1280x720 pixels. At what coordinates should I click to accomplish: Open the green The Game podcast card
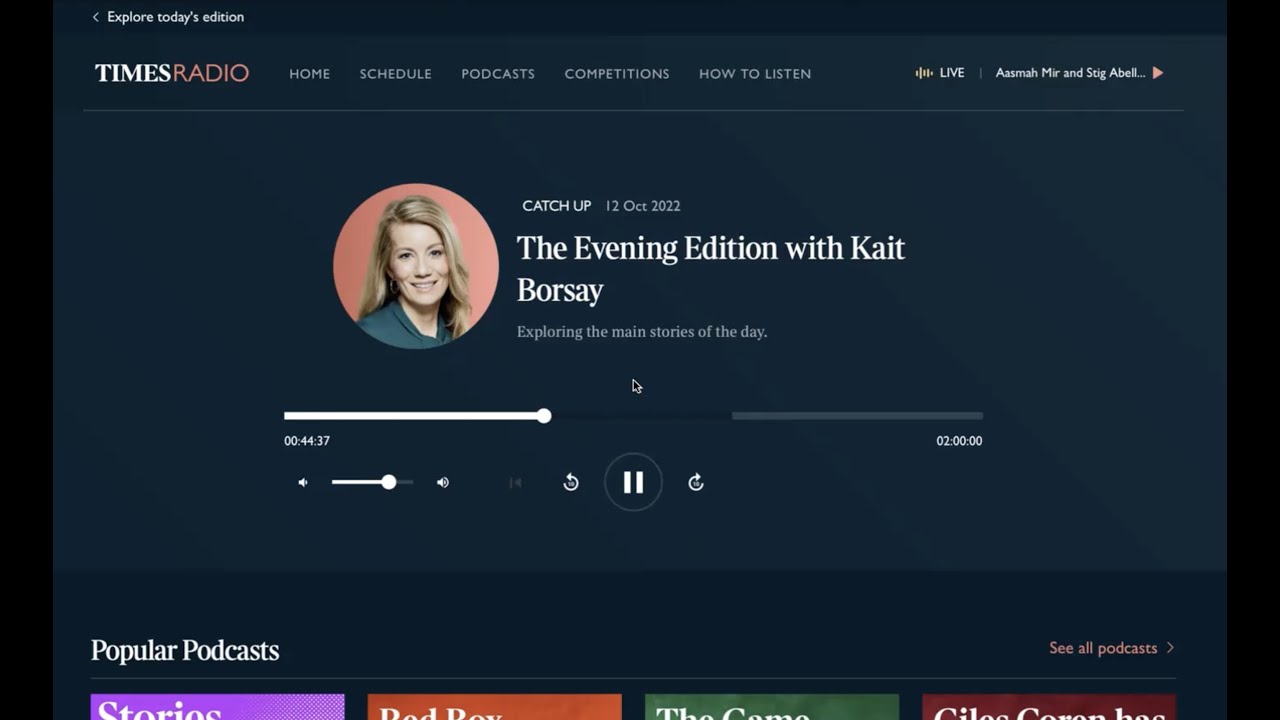click(x=772, y=707)
